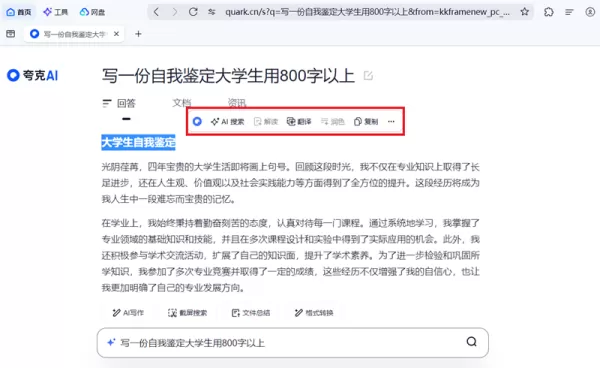
Task: Switch to the 回答 tab
Action: click(x=119, y=103)
